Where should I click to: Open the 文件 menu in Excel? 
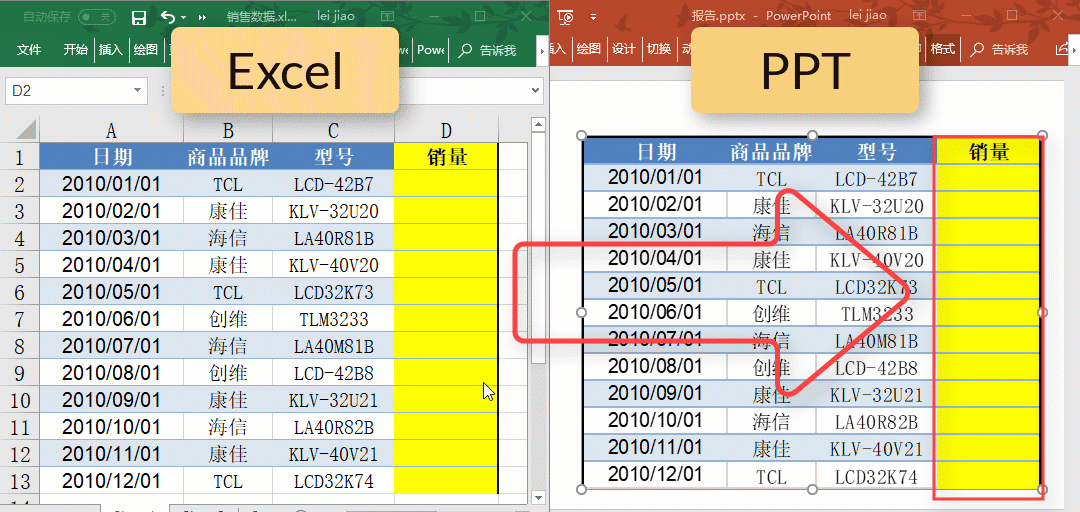(29, 50)
